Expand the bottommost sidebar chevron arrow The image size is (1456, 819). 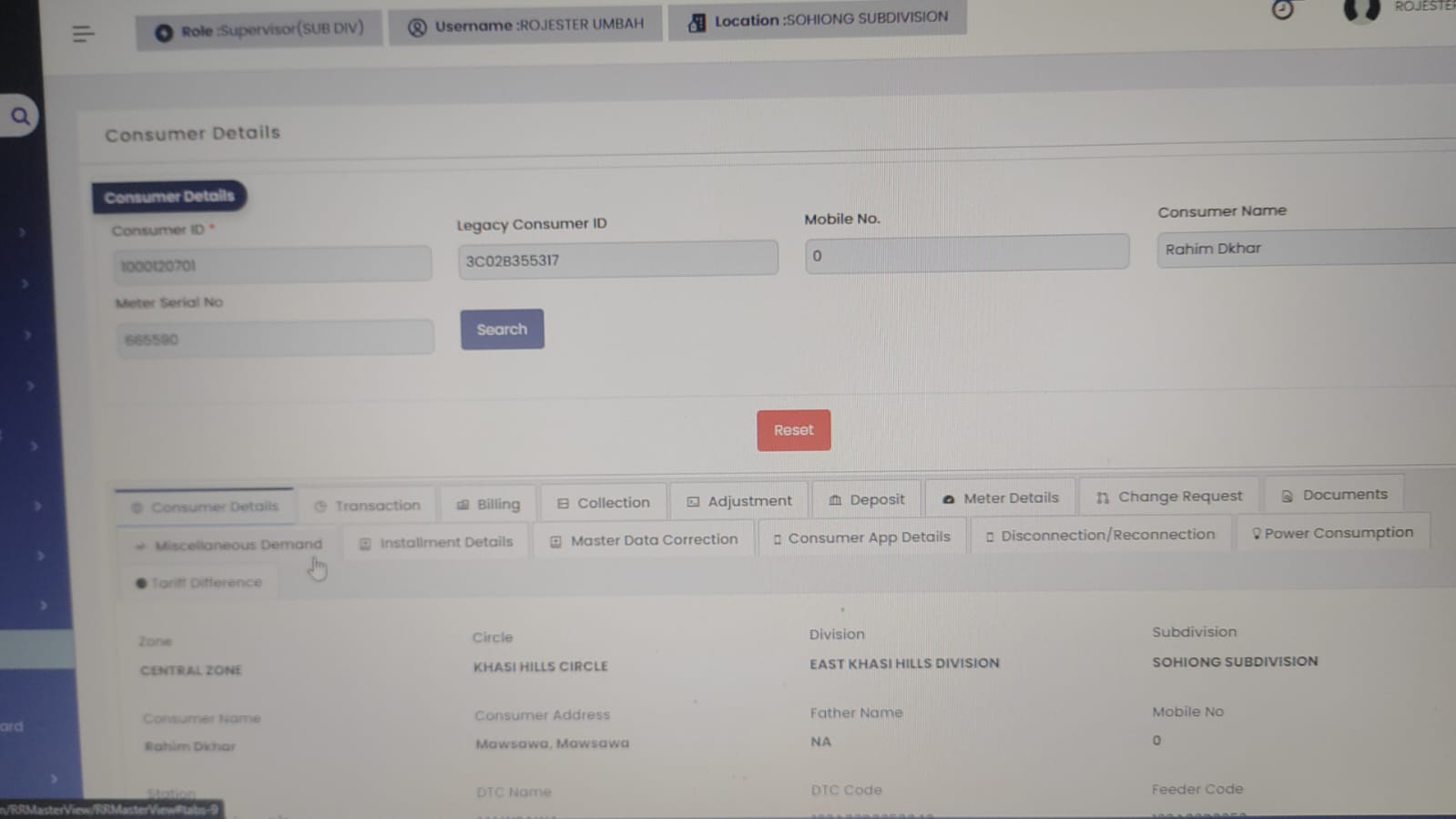coord(54,778)
